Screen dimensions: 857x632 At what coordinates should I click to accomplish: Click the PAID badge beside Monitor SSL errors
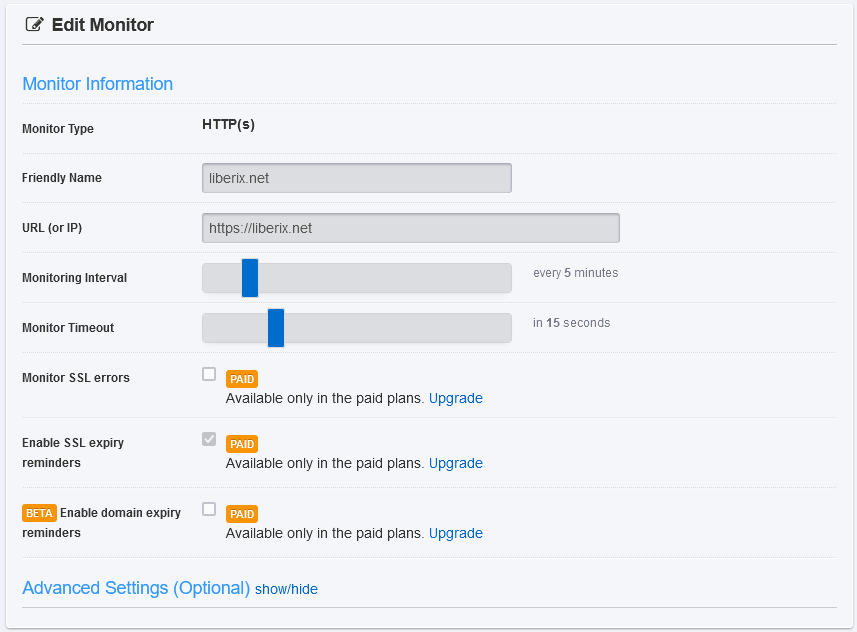click(242, 379)
